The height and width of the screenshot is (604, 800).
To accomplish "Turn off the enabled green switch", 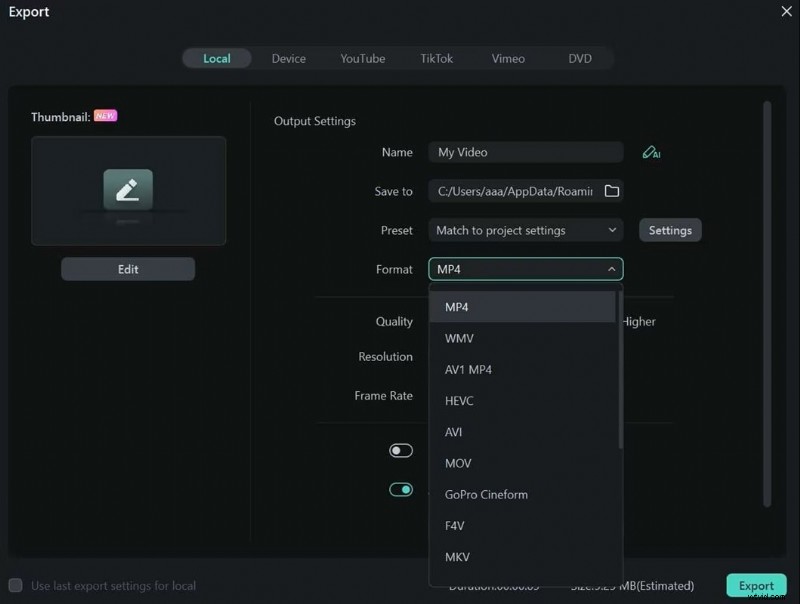I will 401,490.
